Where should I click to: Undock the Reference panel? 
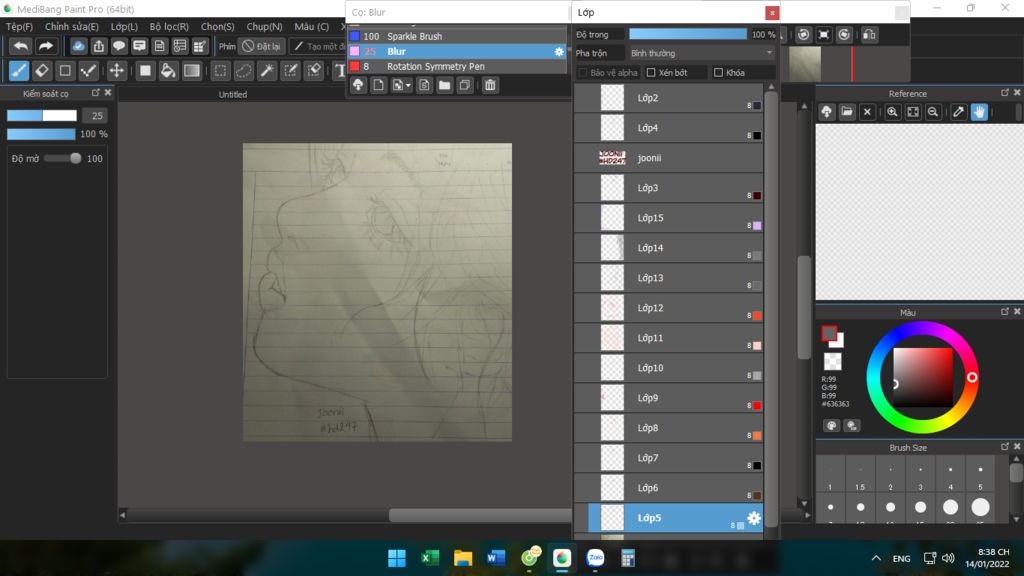(x=1004, y=93)
